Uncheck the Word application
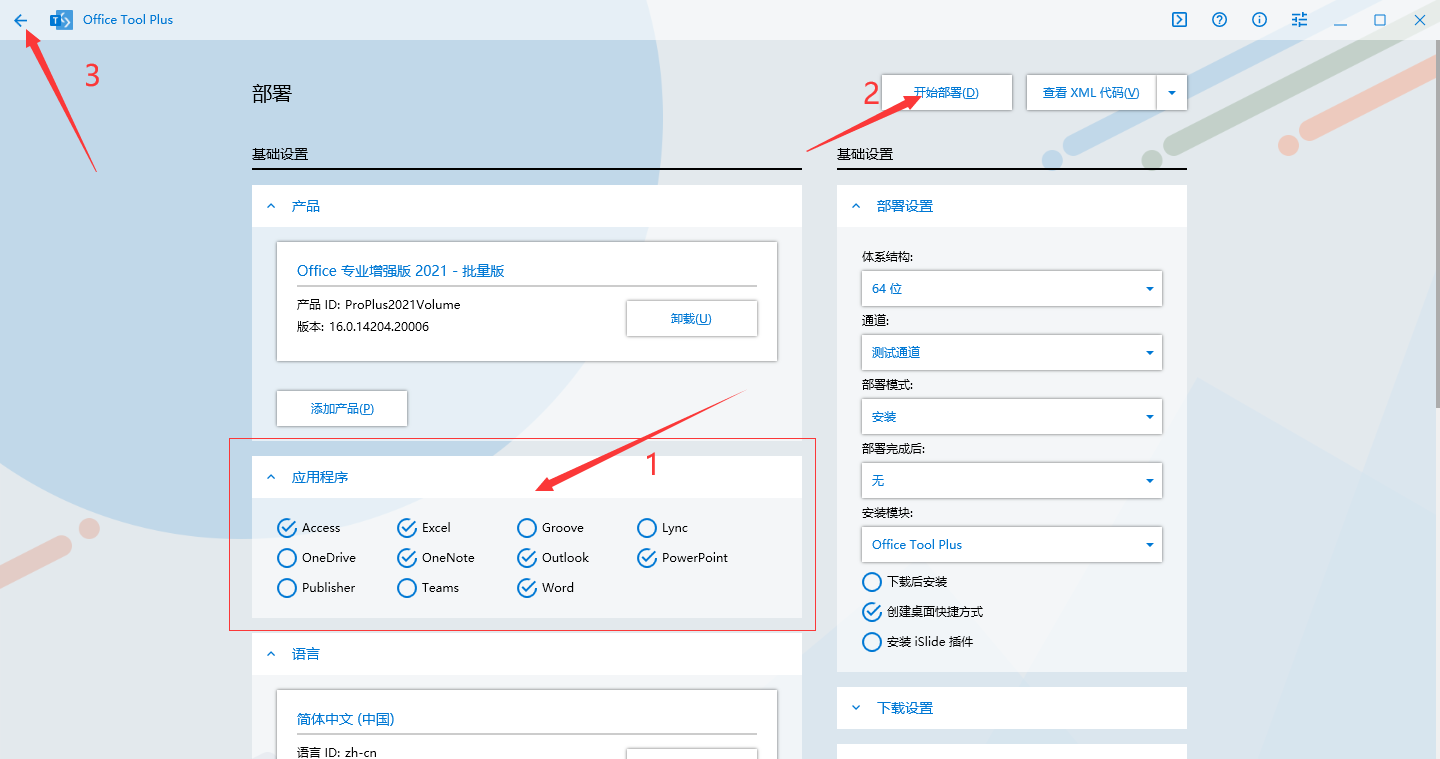1440x759 pixels. coord(527,588)
